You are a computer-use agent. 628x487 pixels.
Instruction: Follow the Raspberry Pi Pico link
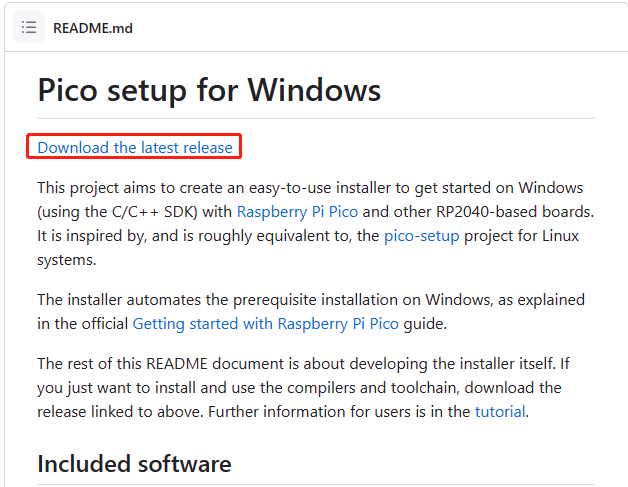point(297,211)
